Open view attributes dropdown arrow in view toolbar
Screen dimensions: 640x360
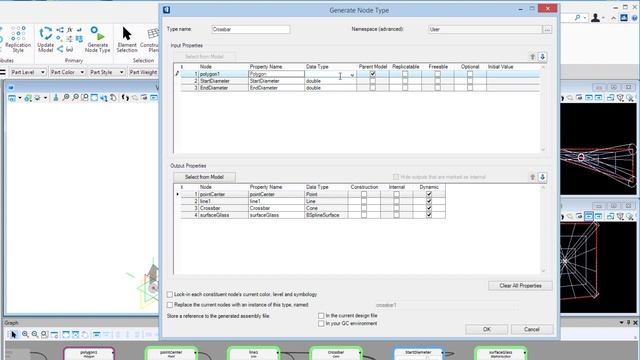coord(20,98)
